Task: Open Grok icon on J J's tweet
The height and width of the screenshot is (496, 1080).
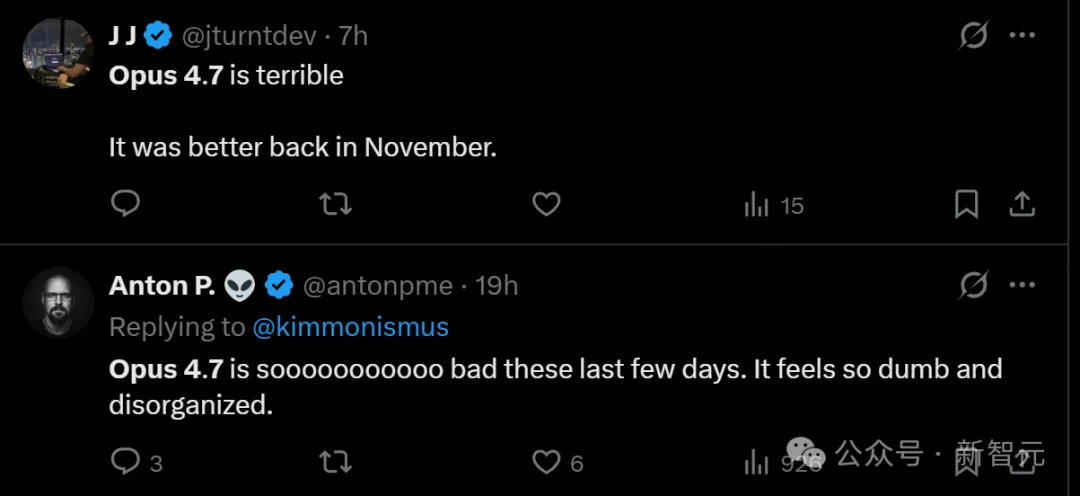Action: (x=973, y=36)
